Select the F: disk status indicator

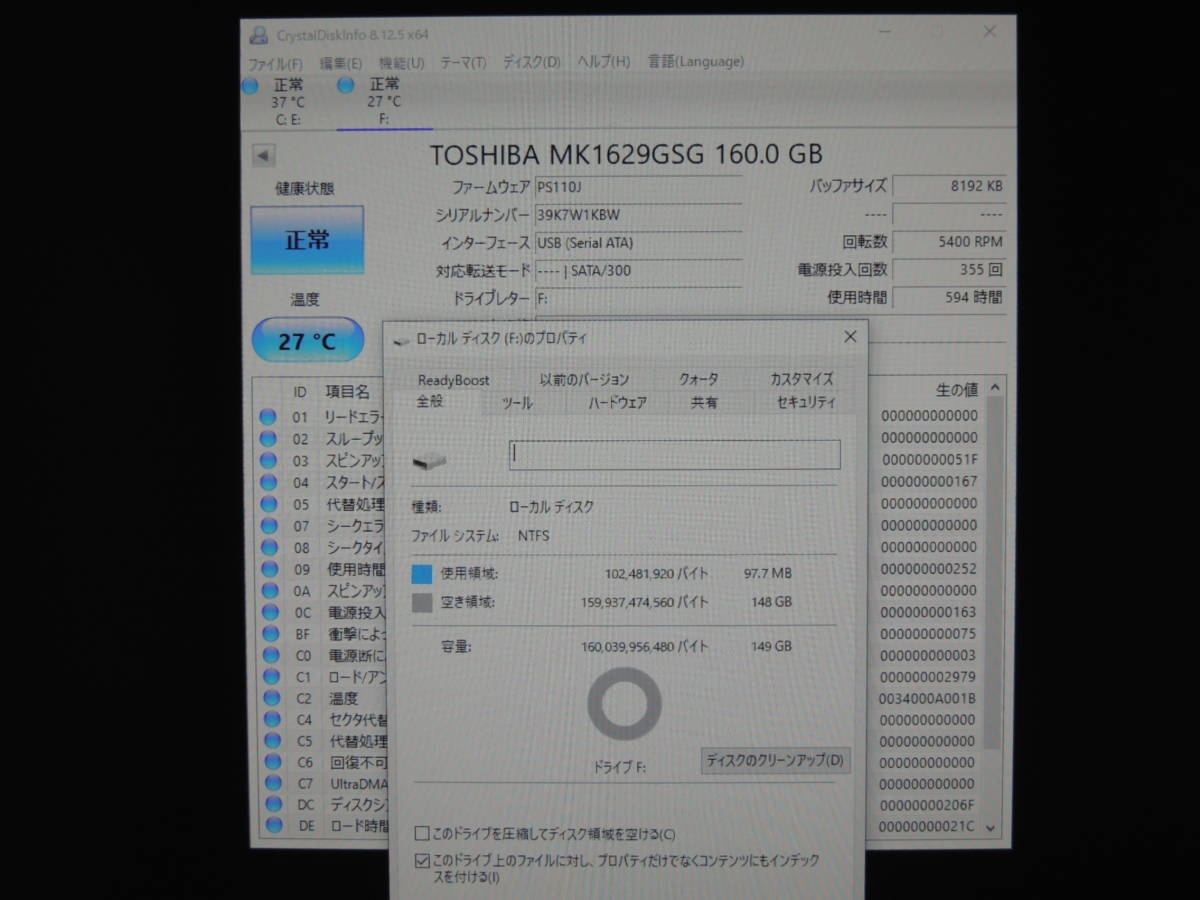384,102
